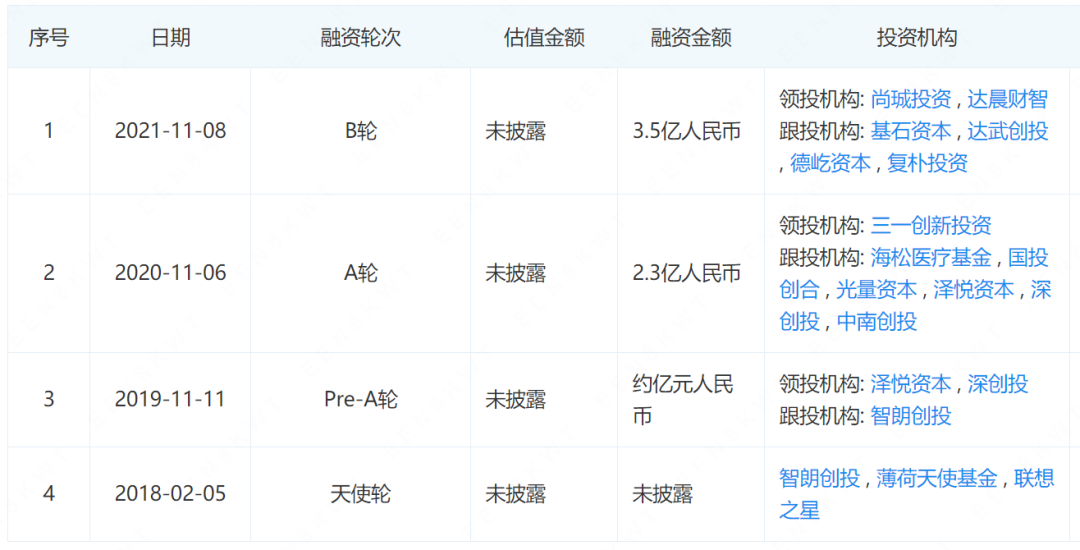Screen dimensions: 1080x550
Task: Select the 融资轮次 column header
Action: 360,39
